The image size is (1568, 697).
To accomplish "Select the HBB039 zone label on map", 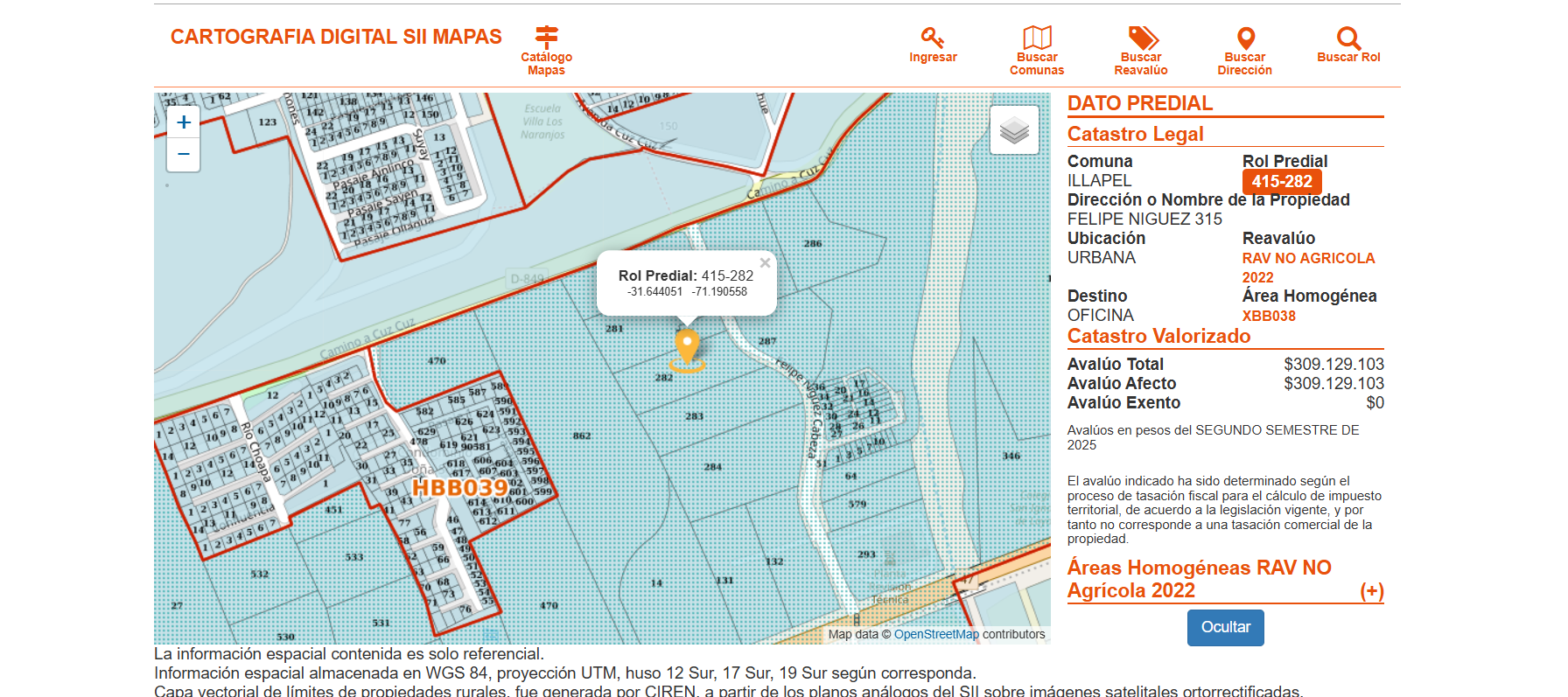I will pos(460,487).
